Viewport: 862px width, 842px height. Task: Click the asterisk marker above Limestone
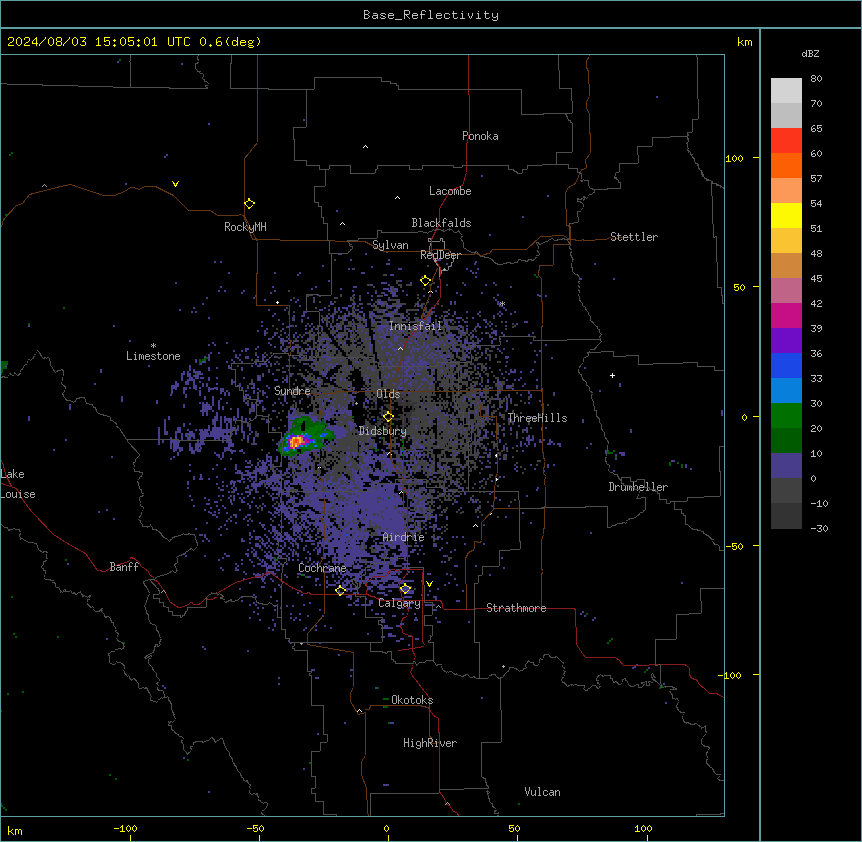point(153,346)
